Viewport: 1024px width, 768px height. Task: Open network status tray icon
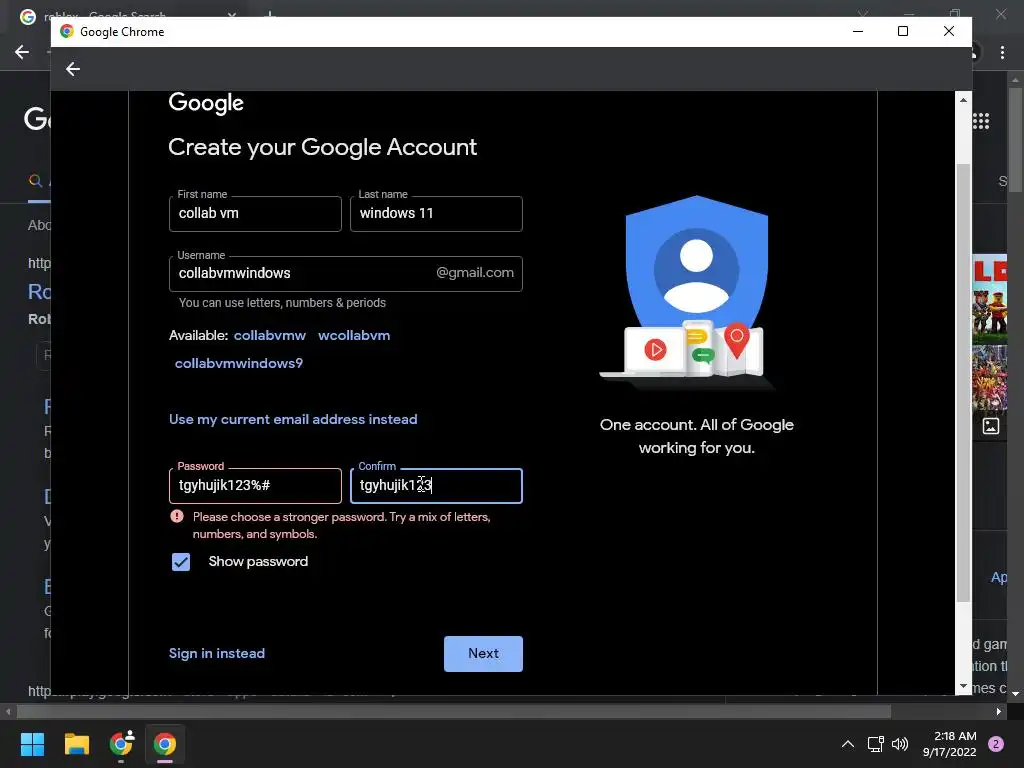(875, 744)
